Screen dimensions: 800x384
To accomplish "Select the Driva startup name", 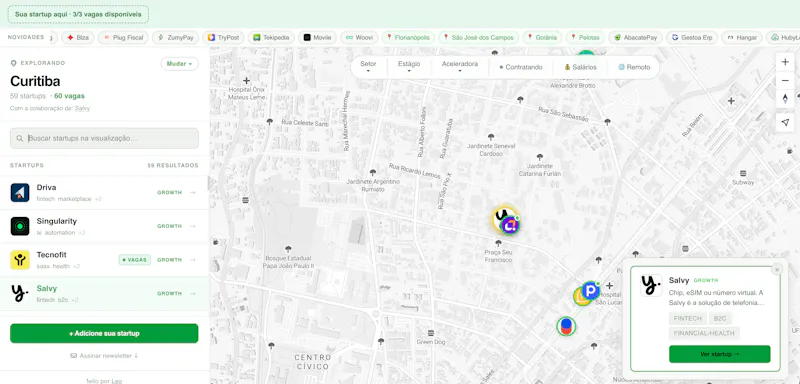I will (x=46, y=188).
